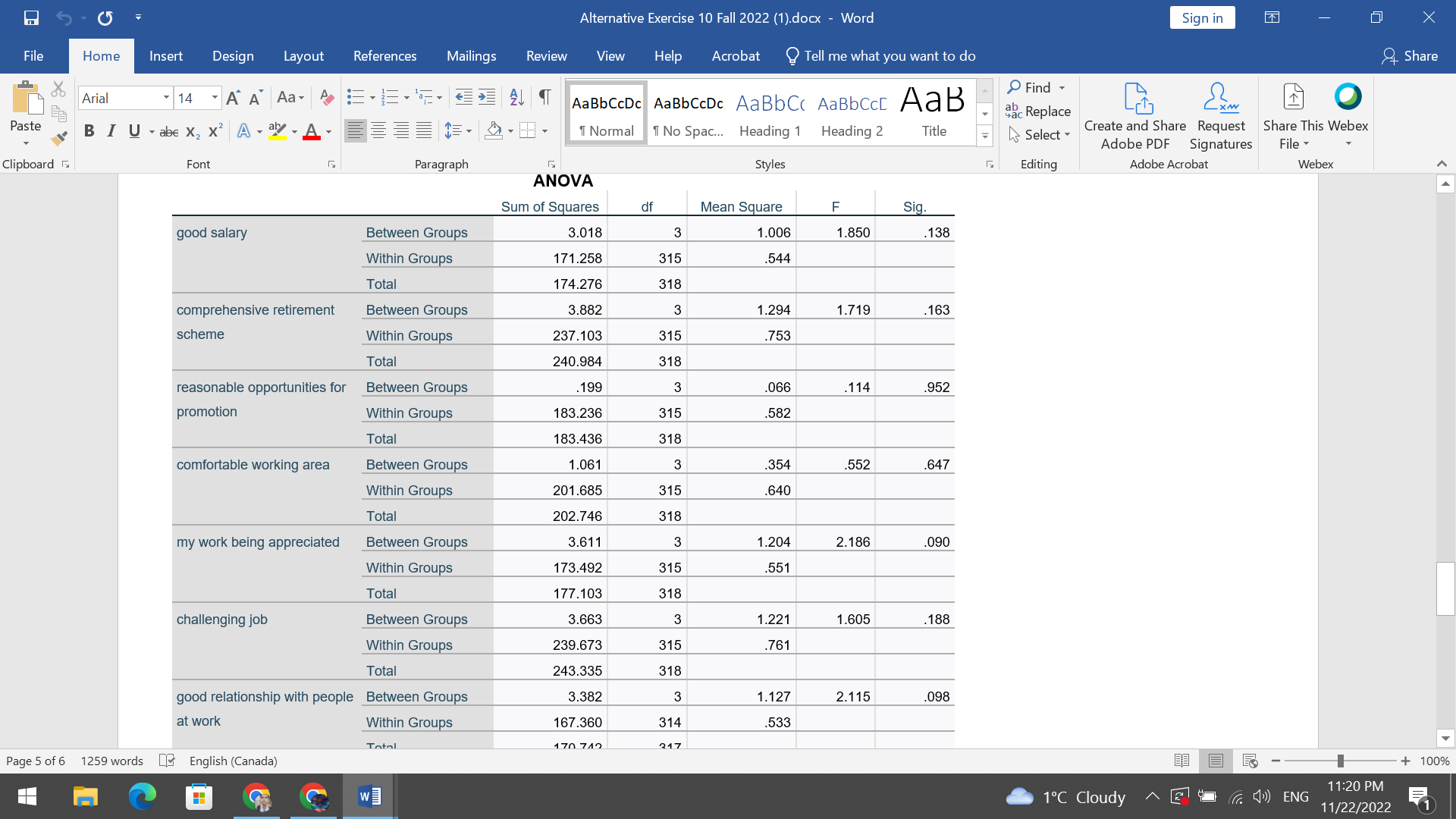Open the References tab
Screen dimensions: 1456x819
coord(384,56)
